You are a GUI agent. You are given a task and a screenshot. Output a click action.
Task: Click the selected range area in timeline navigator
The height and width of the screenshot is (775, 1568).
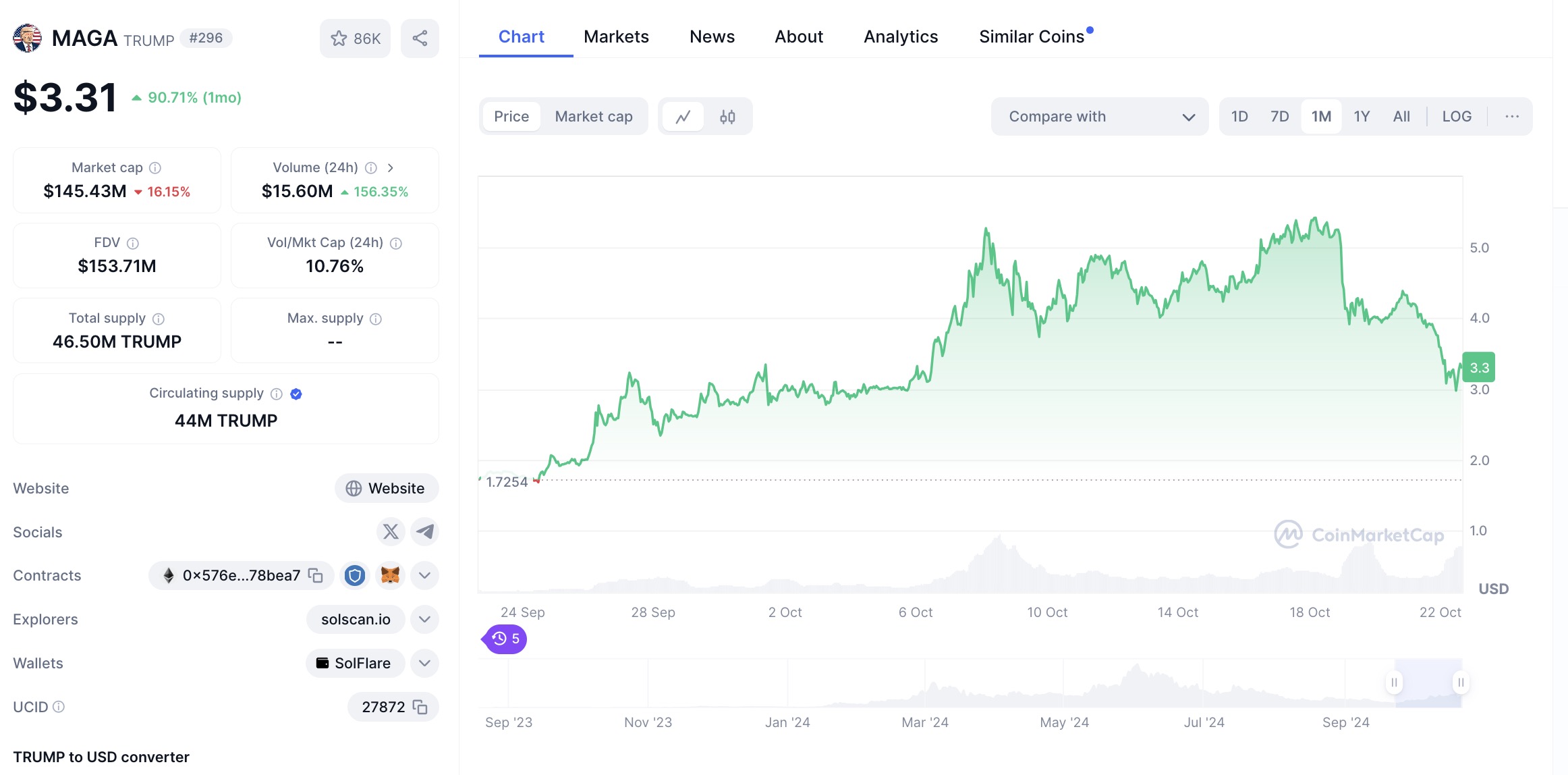coord(1428,683)
